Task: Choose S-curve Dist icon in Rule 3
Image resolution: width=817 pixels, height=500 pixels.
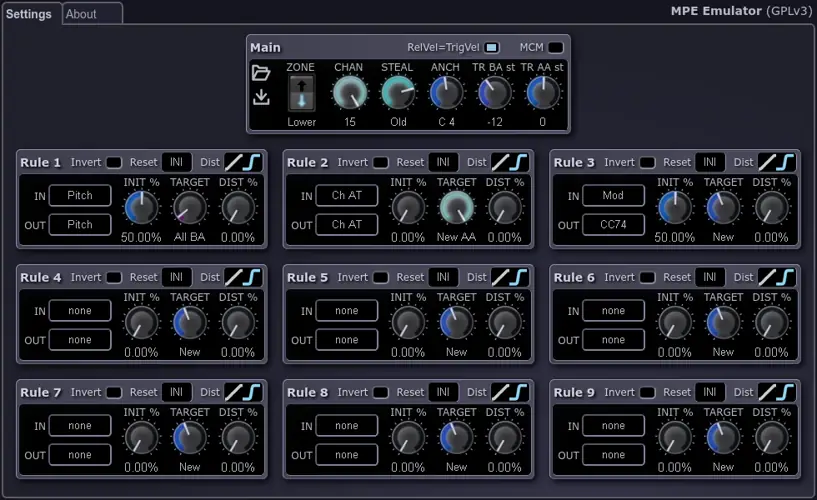Action: pos(786,162)
